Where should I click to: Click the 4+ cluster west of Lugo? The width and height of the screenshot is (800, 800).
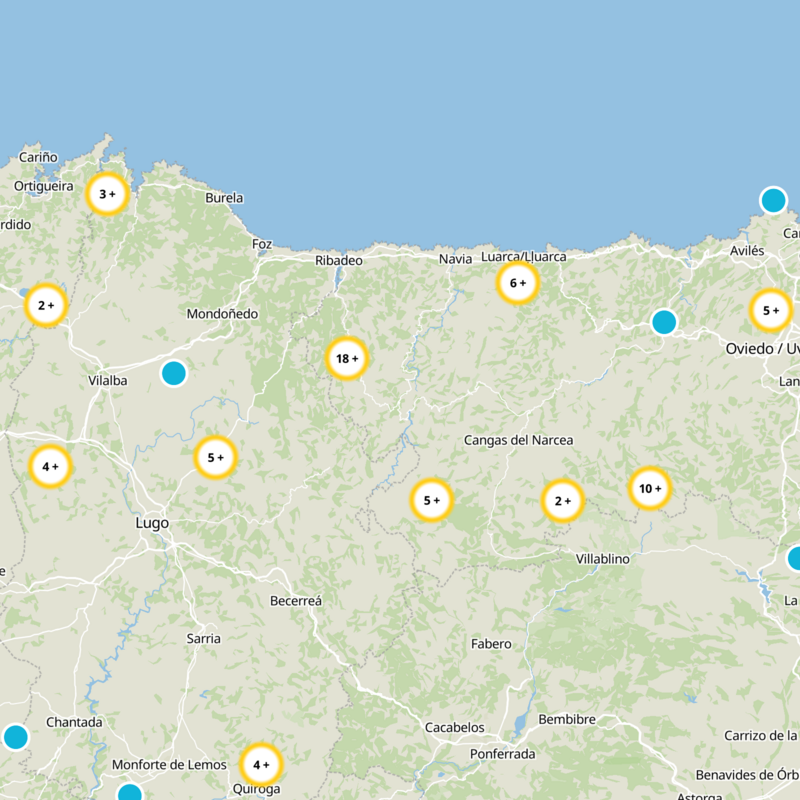[x=50, y=466]
